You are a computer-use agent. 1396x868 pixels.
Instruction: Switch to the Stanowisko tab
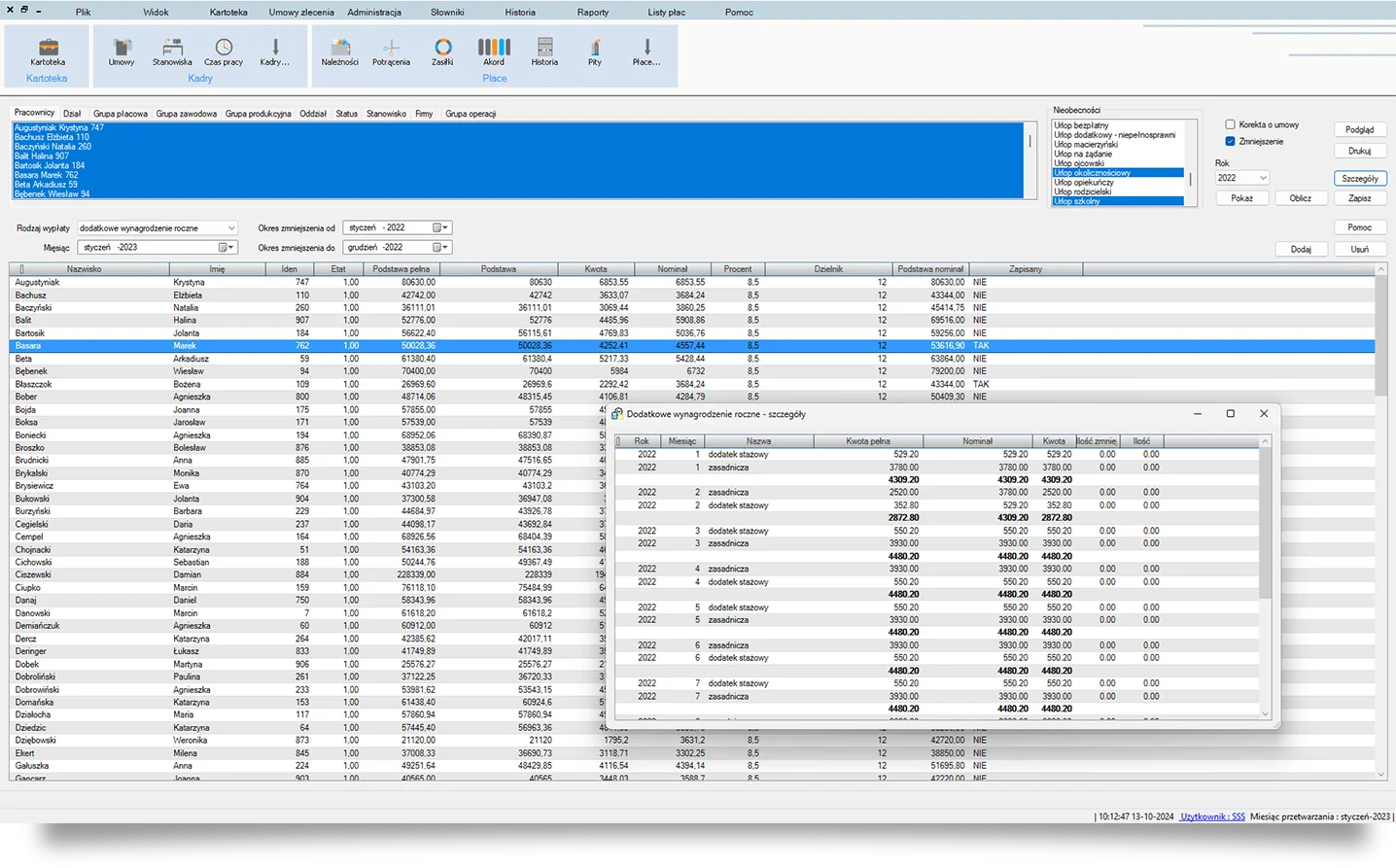click(386, 114)
